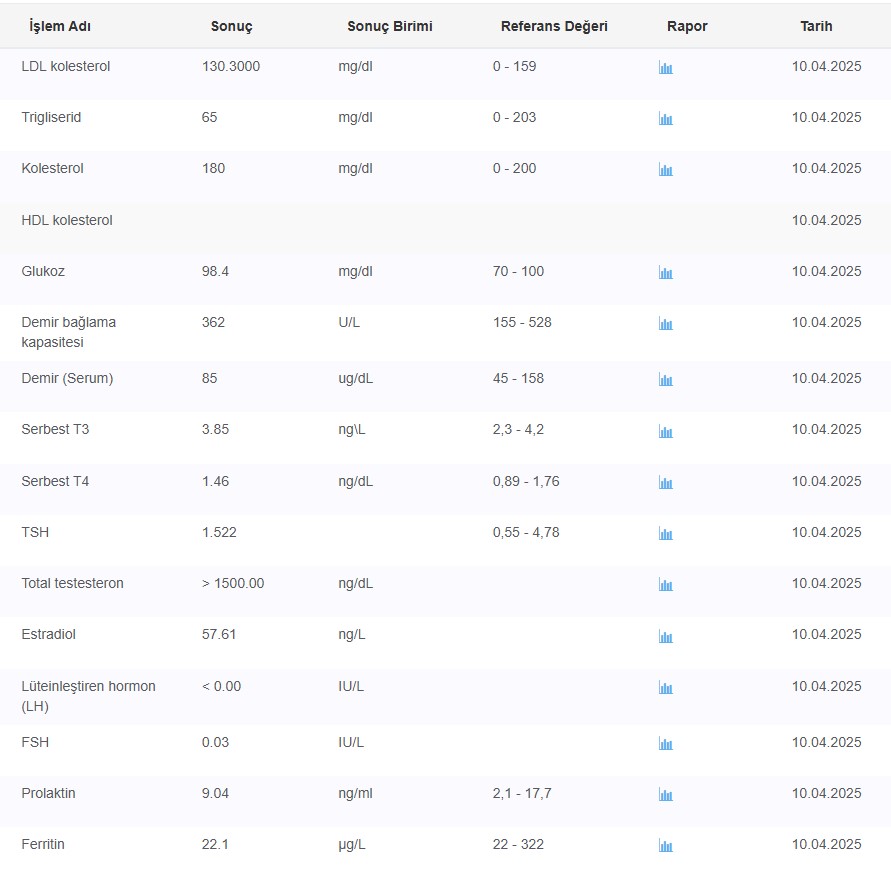The width and height of the screenshot is (891, 869).
Task: Click the result value > 1500.00
Action: coord(233,583)
